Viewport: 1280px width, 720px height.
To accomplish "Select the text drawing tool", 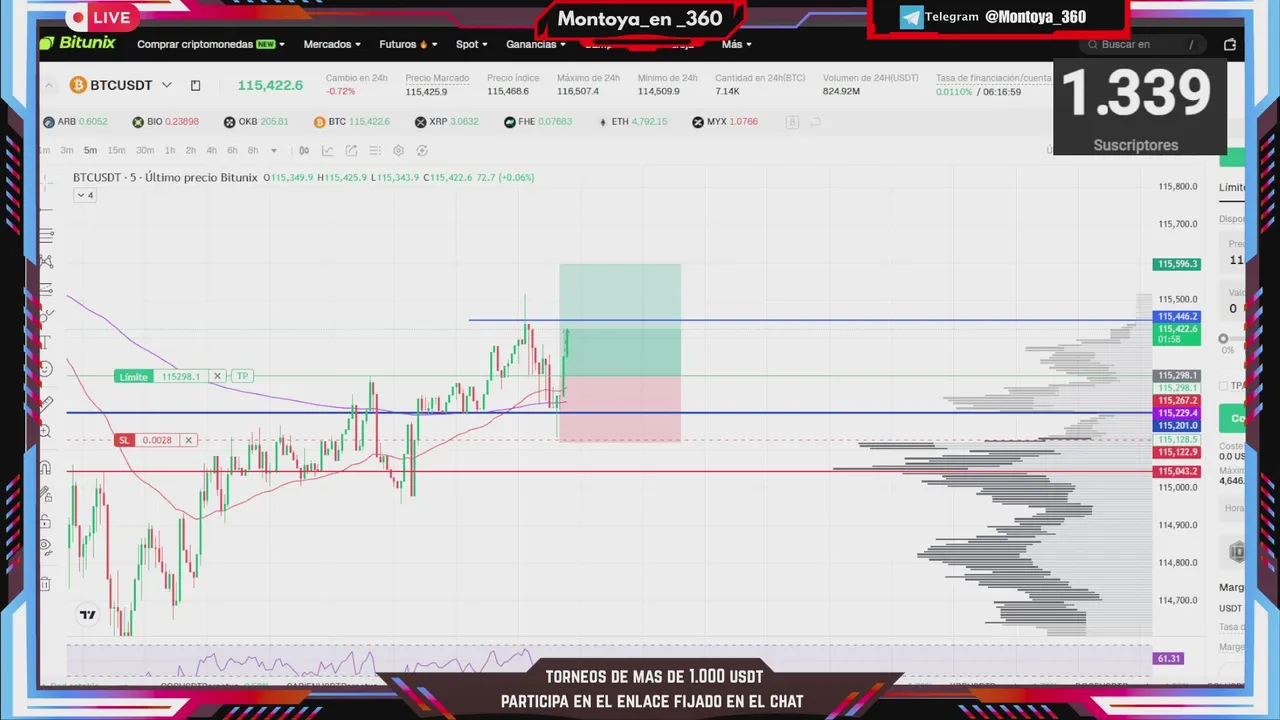I will pyautogui.click(x=46, y=342).
